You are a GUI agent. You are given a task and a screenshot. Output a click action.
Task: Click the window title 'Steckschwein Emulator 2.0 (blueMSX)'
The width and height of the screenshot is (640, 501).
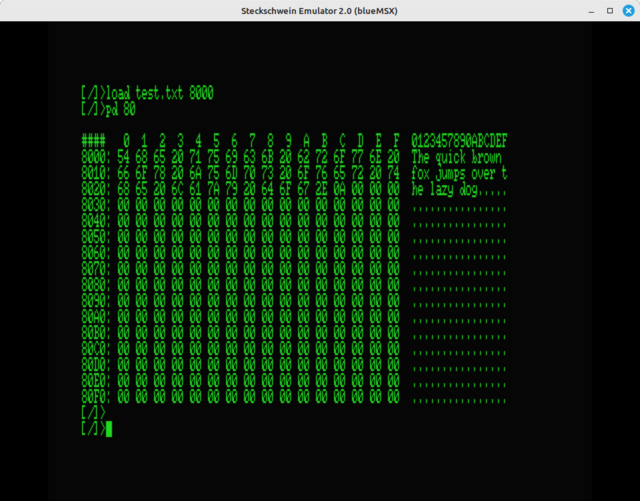pyautogui.click(x=319, y=11)
